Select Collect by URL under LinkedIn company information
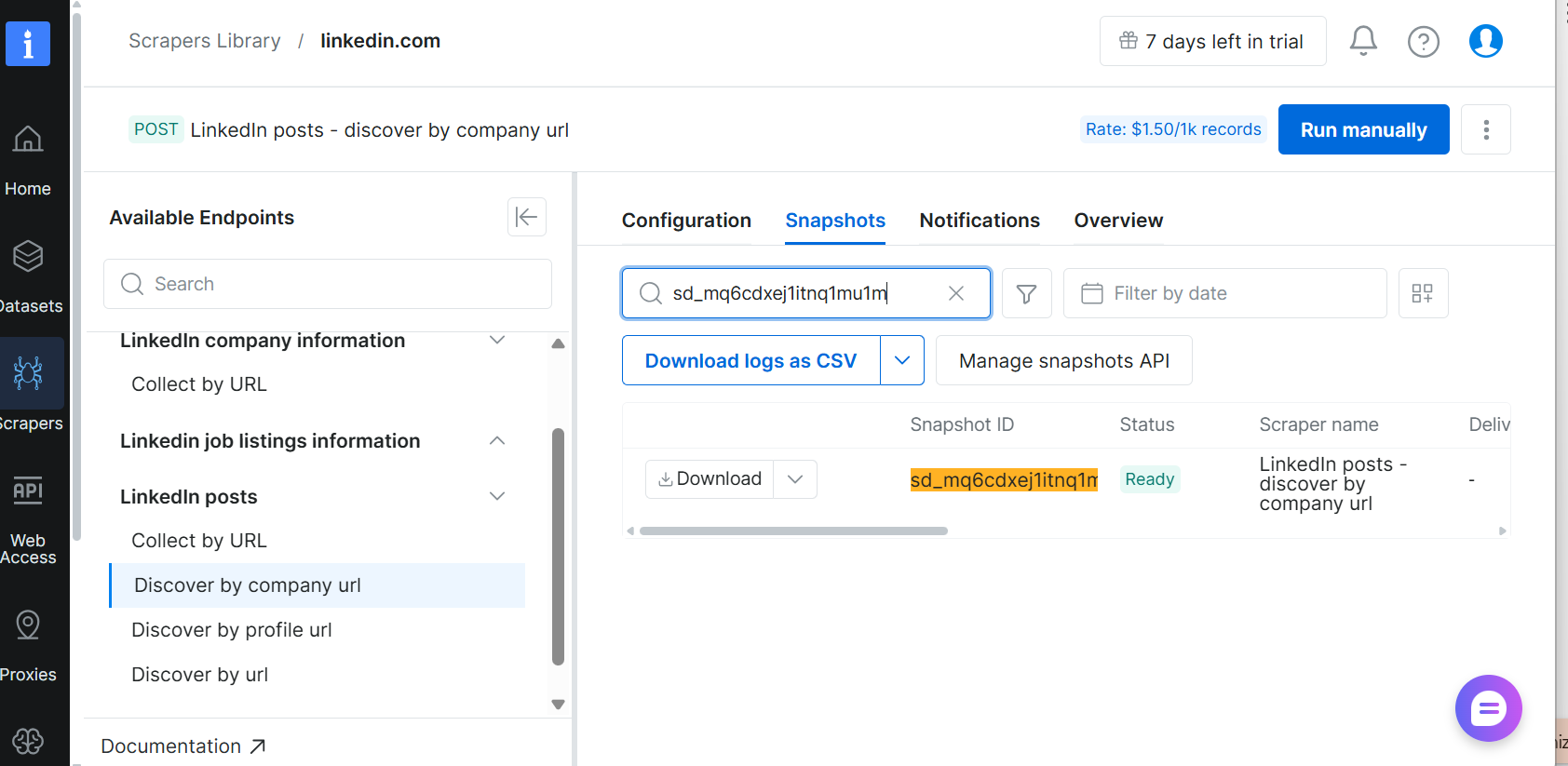This screenshot has height=766, width=1568. [x=199, y=384]
